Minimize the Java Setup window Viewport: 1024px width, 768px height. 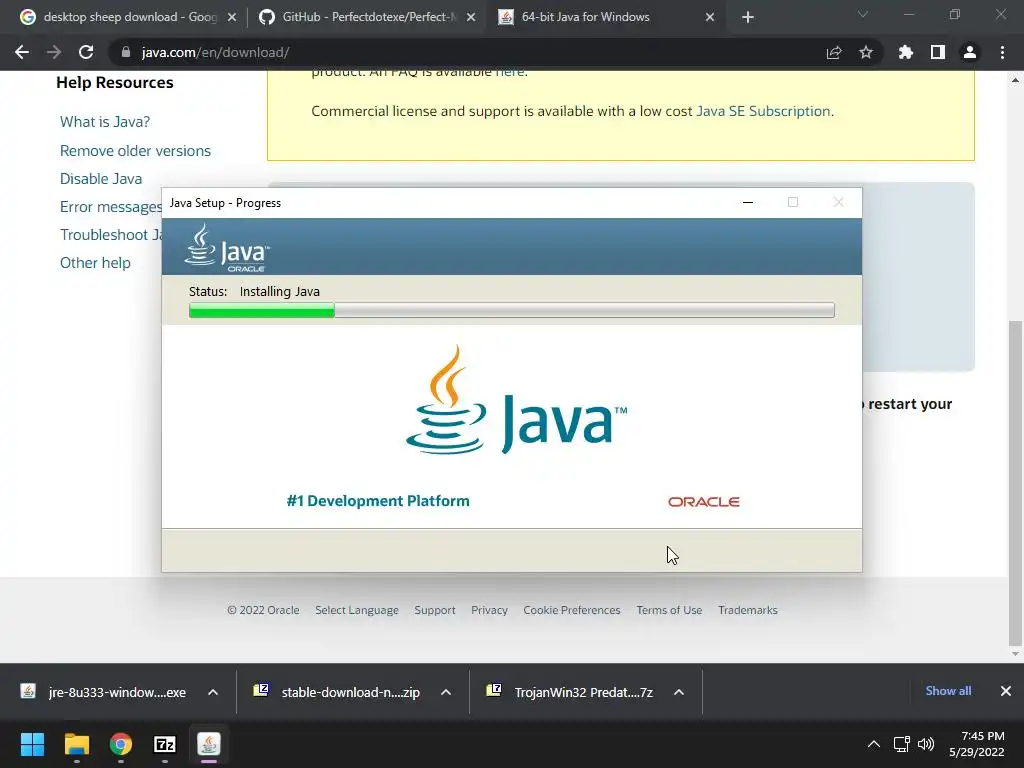tap(748, 202)
